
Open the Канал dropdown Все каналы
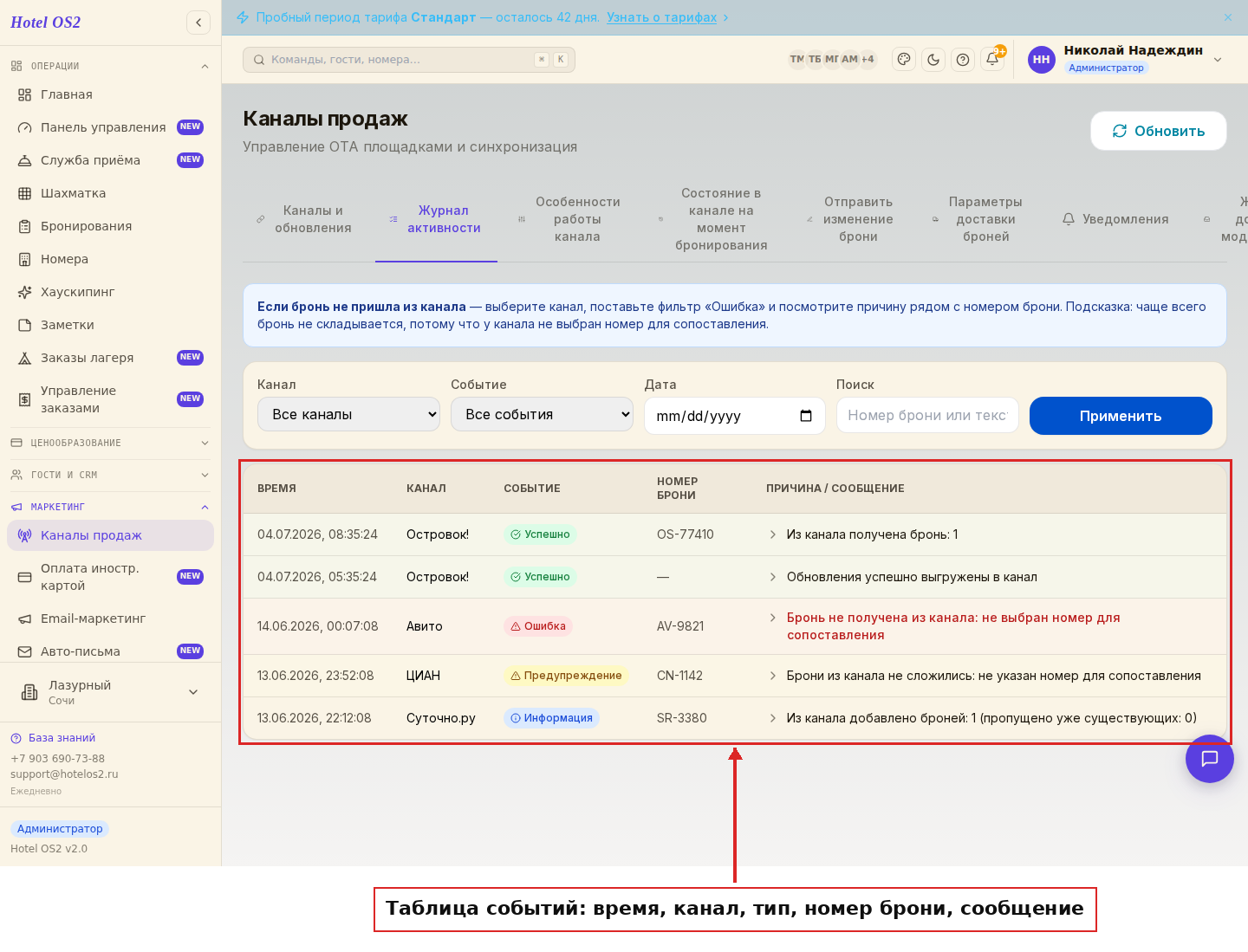(x=348, y=414)
